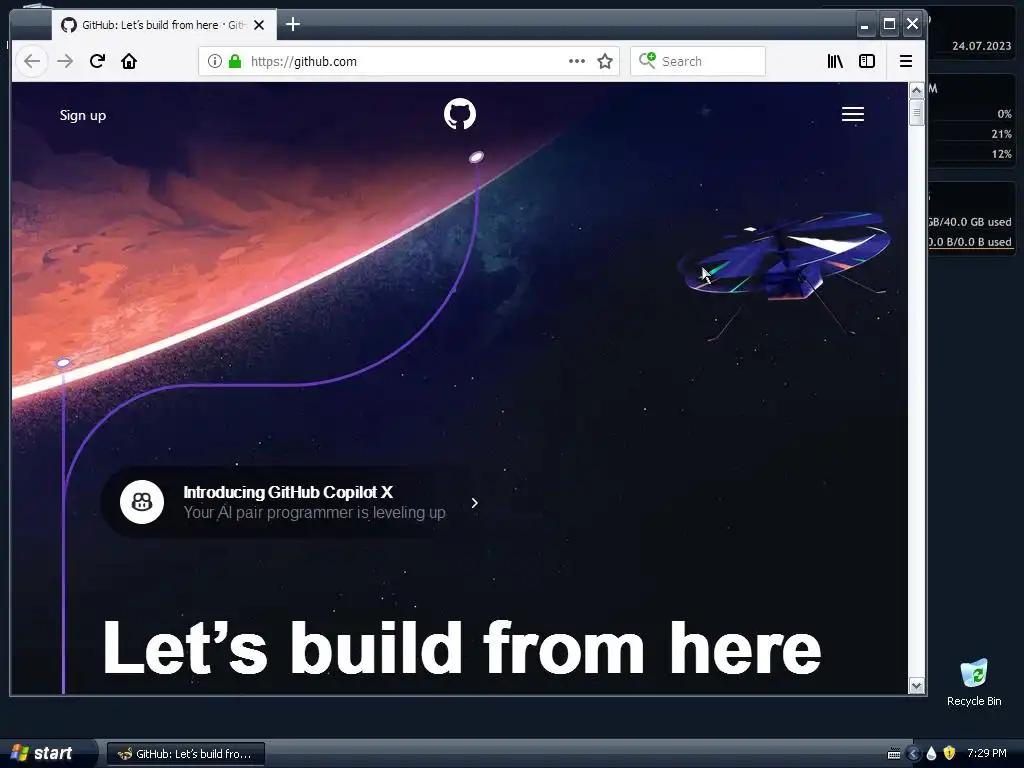Open the search engine magnifier icon
This screenshot has height=768, width=1024.
point(647,61)
